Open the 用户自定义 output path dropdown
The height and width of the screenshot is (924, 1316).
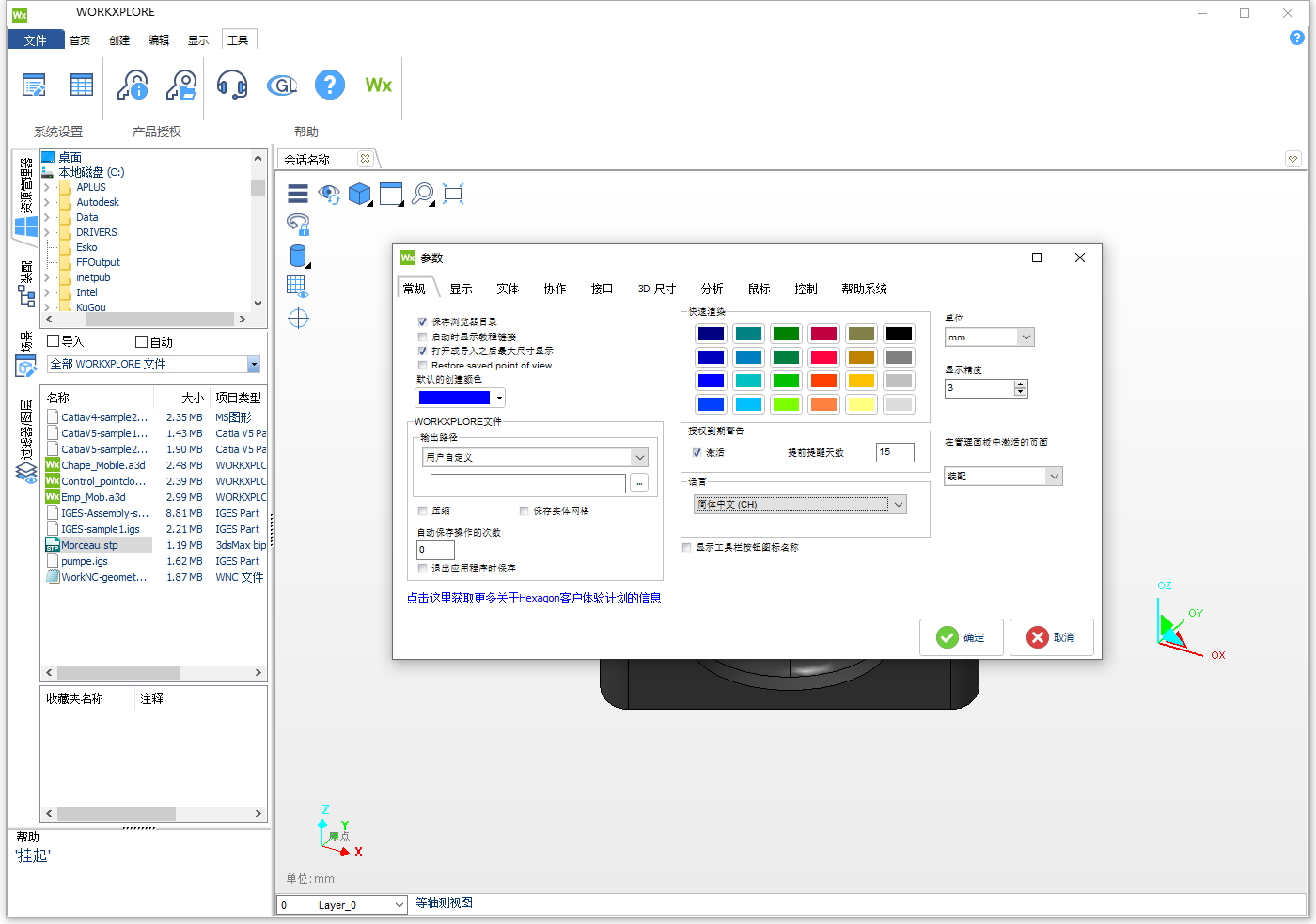[536, 458]
